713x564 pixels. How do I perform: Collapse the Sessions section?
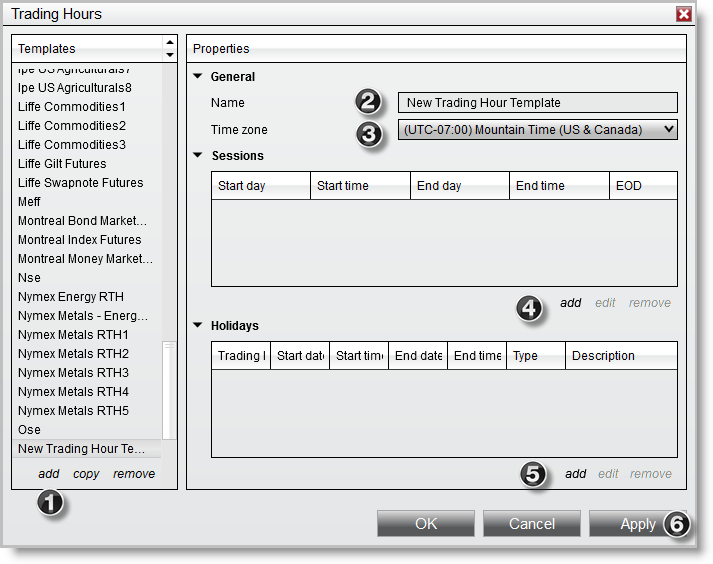click(198, 156)
